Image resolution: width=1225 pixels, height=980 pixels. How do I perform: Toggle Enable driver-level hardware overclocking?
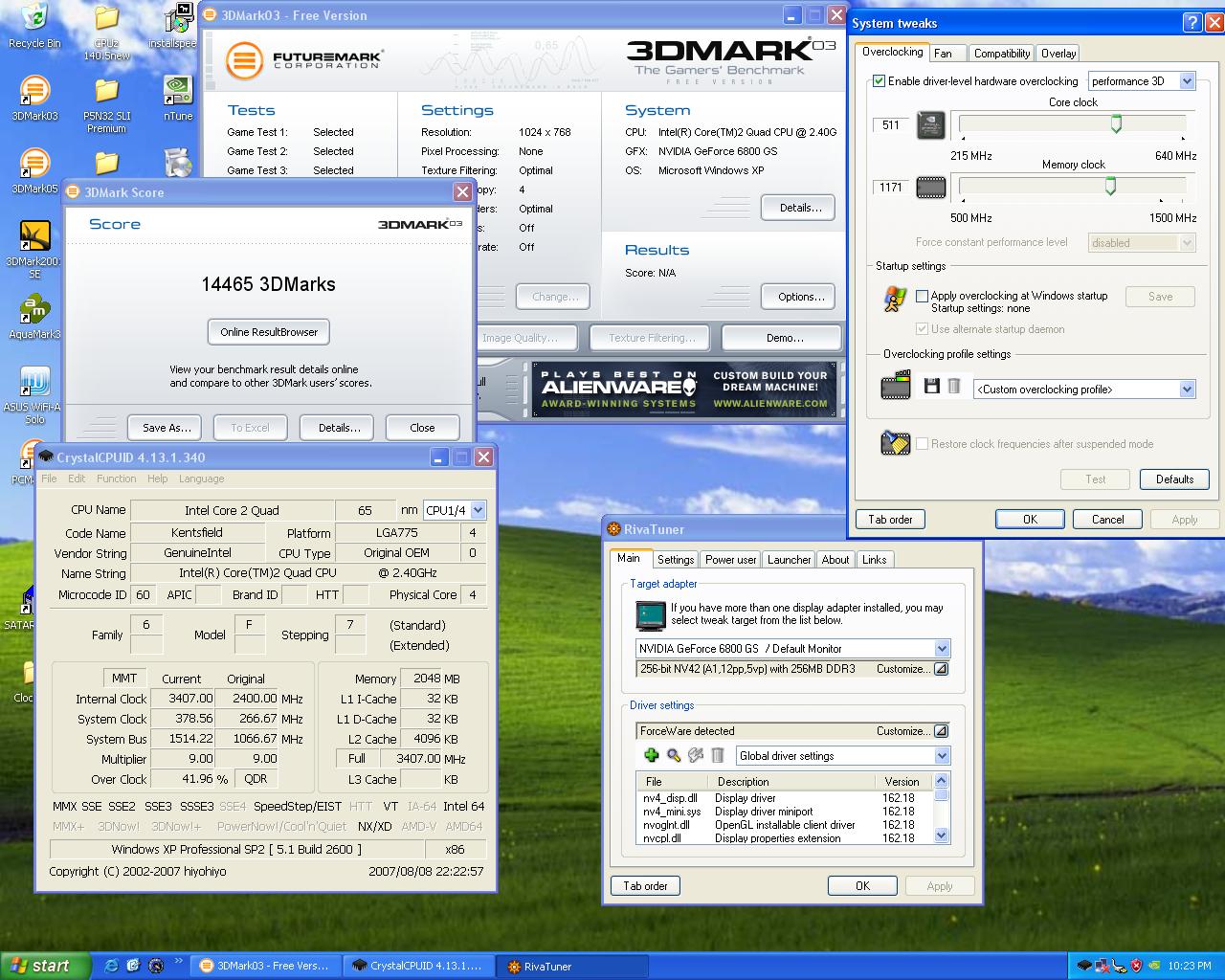879,81
